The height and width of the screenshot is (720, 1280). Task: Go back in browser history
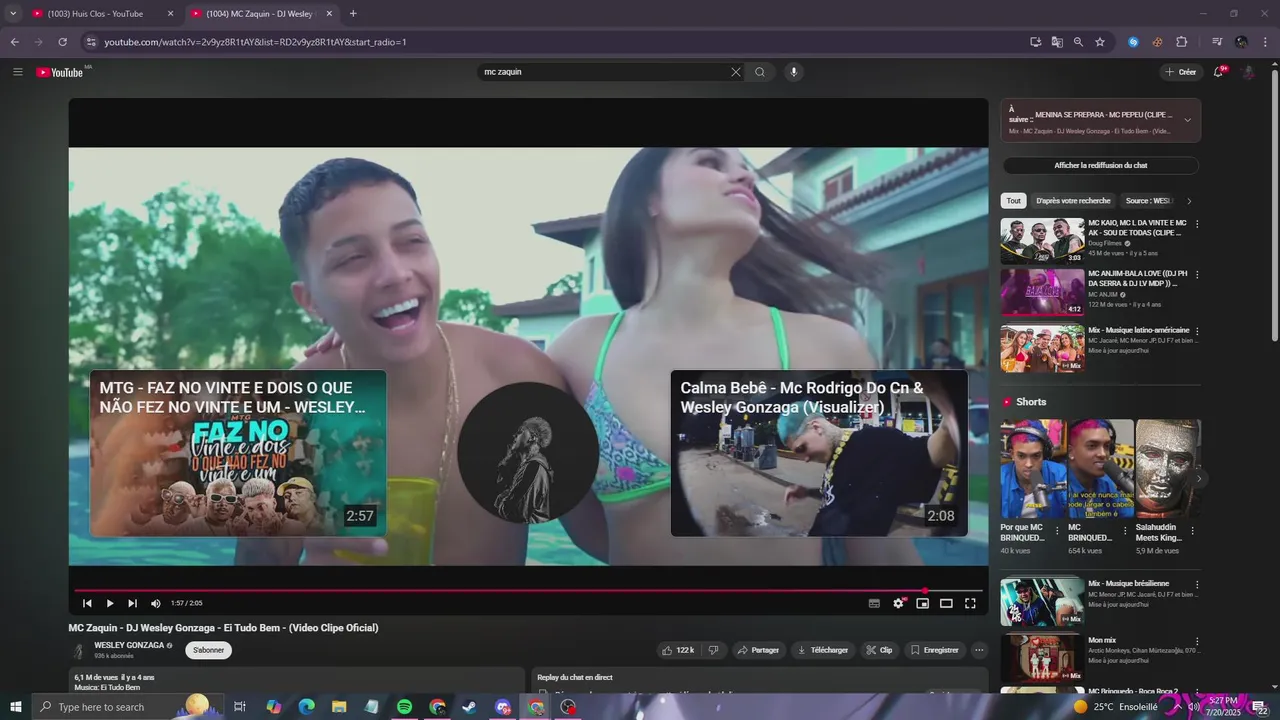[14, 42]
